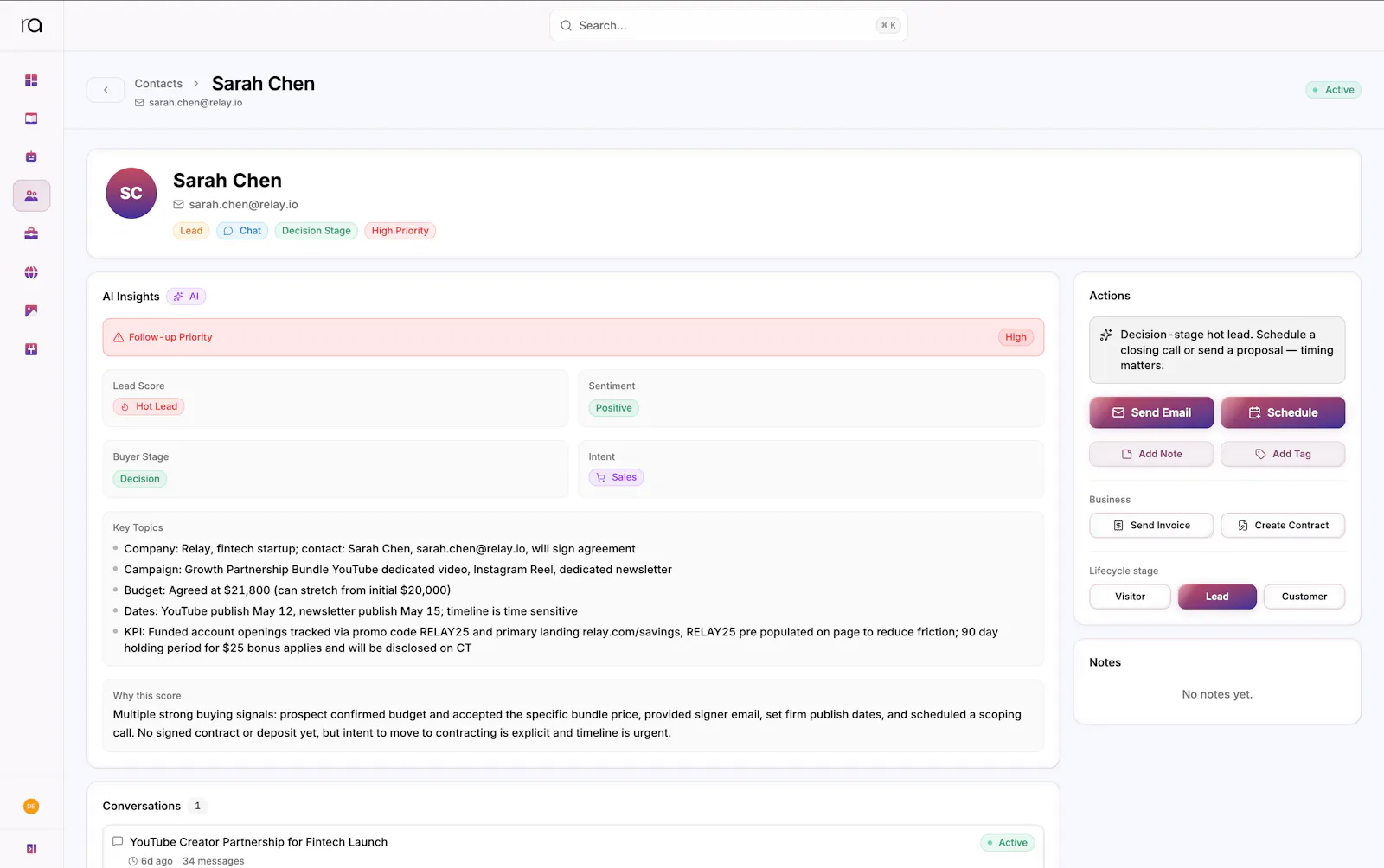Set lifecycle stage to Visitor
1384x868 pixels.
[x=1130, y=597]
